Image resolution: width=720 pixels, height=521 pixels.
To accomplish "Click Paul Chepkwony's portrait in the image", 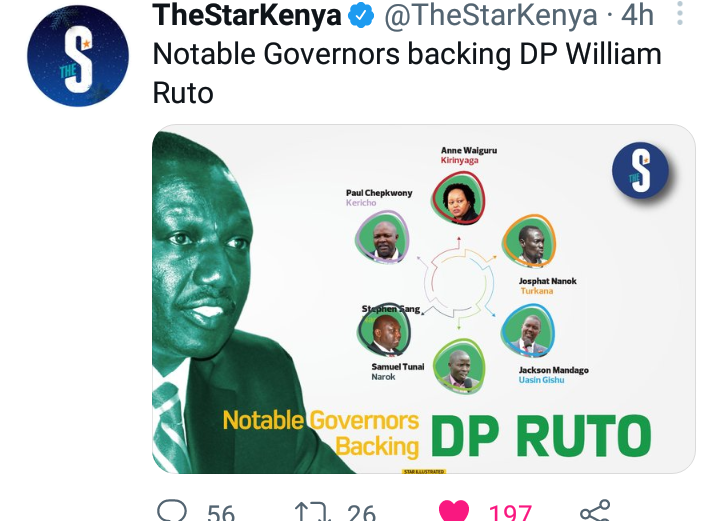I will (x=382, y=237).
